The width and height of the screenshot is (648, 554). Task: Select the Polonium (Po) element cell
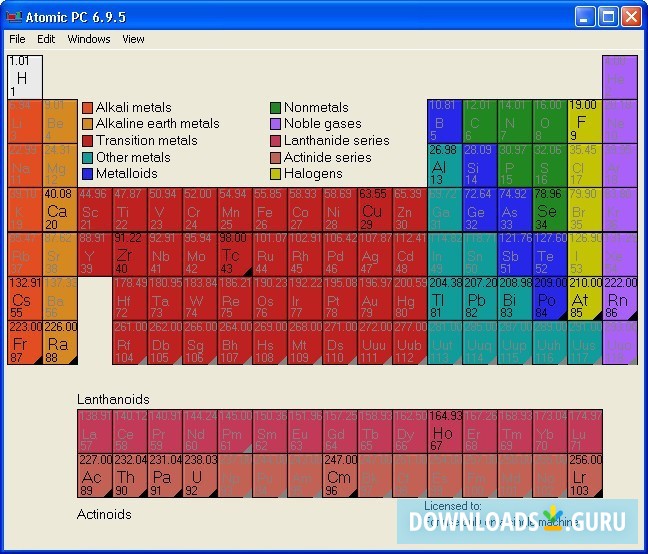tap(550, 298)
